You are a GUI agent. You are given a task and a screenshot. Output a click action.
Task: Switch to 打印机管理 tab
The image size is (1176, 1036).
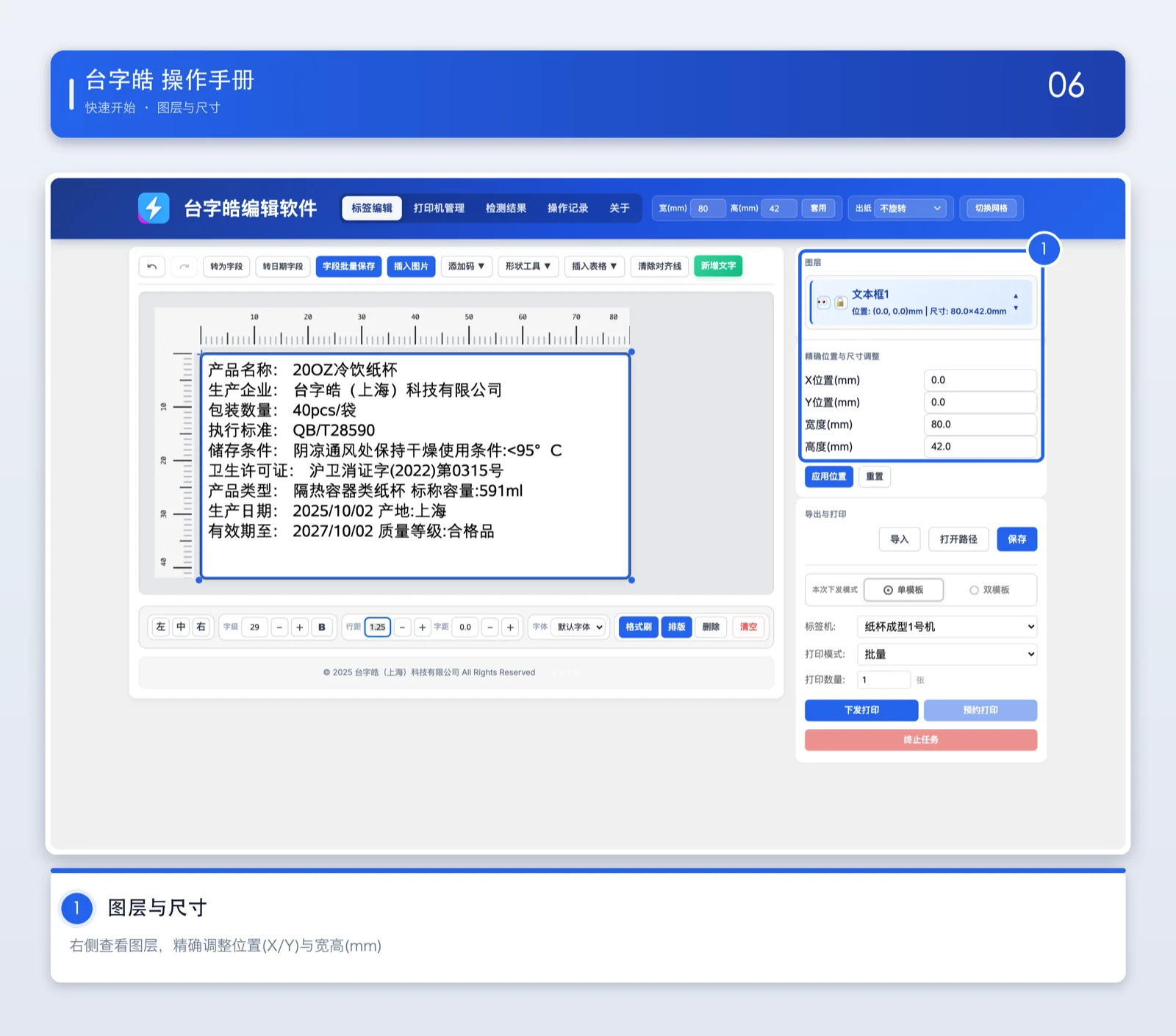point(439,208)
